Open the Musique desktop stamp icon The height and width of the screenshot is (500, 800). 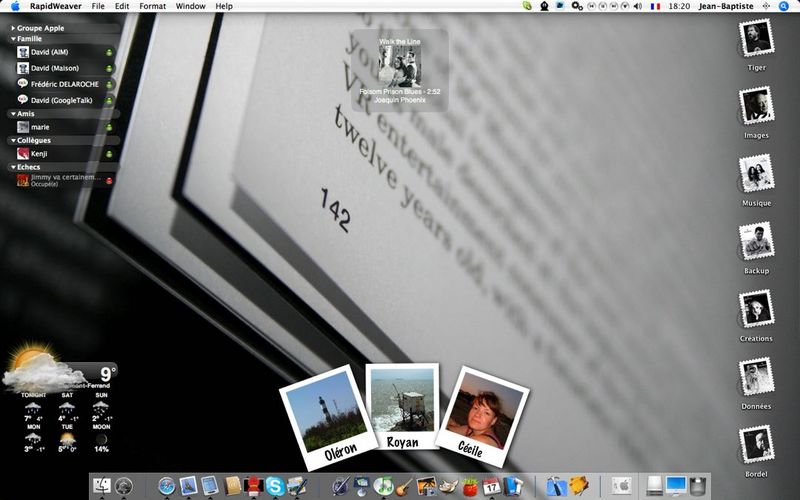757,174
